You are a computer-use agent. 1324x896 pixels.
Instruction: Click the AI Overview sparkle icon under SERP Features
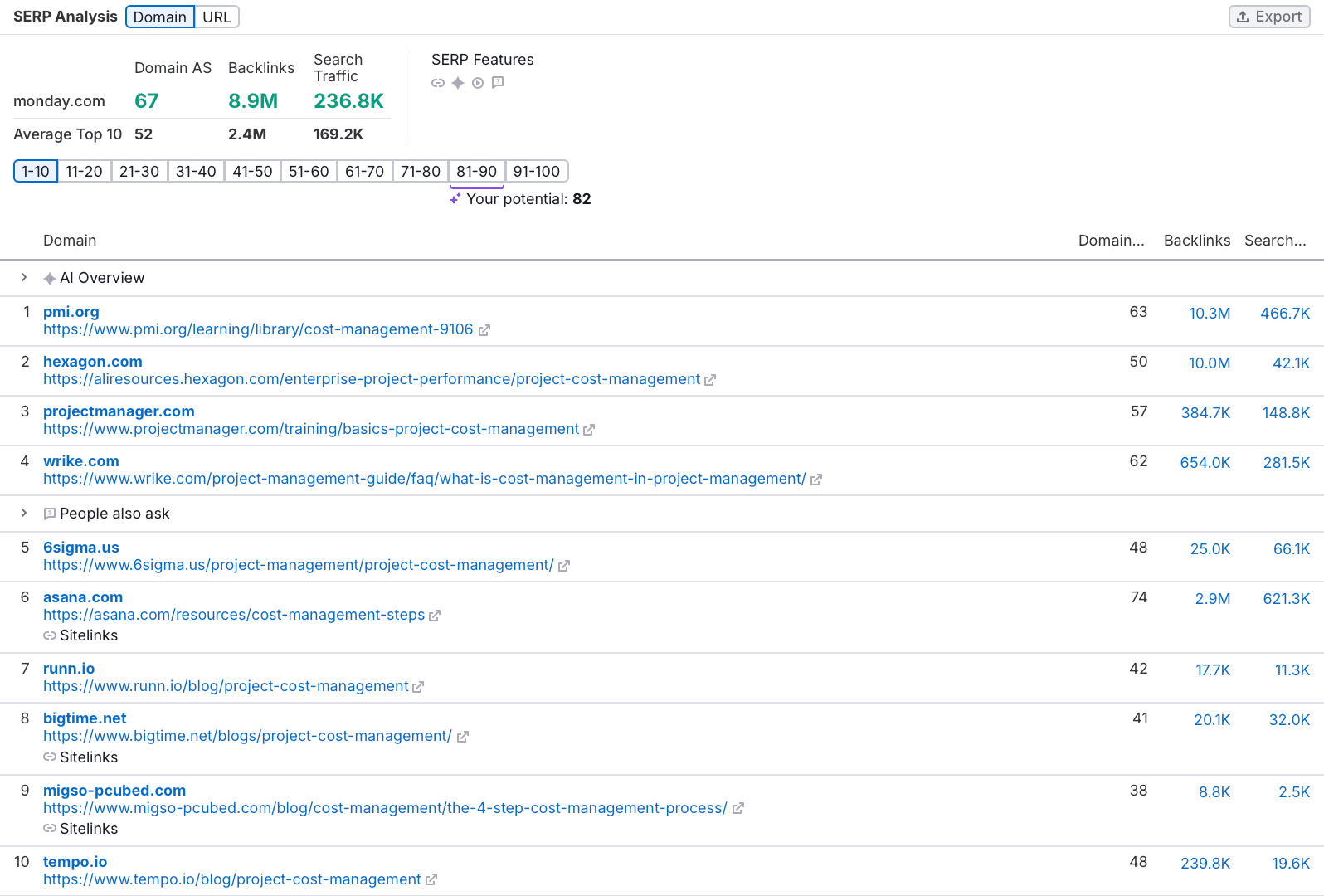pyautogui.click(x=458, y=83)
